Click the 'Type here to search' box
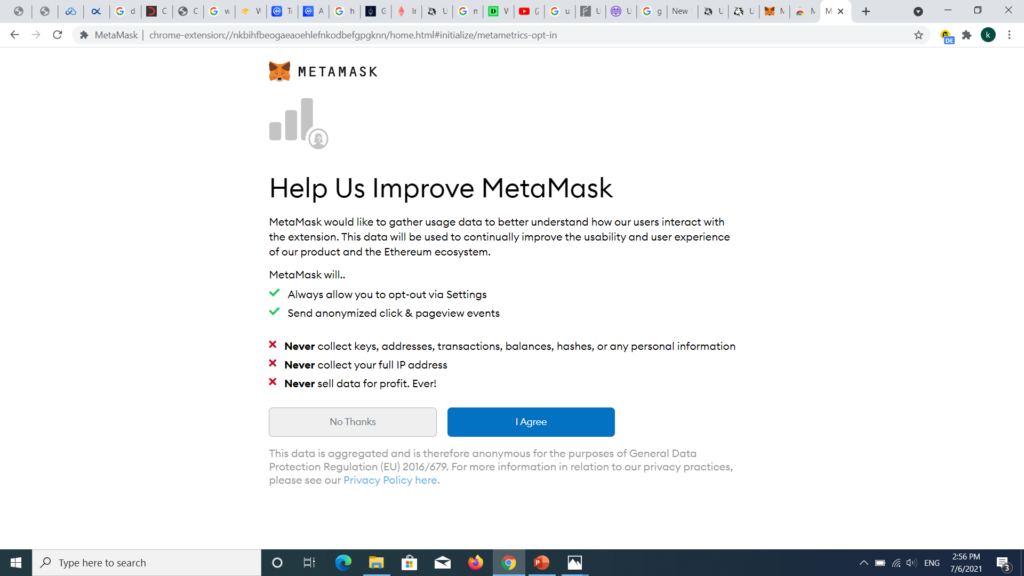Image resolution: width=1024 pixels, height=576 pixels. click(x=146, y=562)
